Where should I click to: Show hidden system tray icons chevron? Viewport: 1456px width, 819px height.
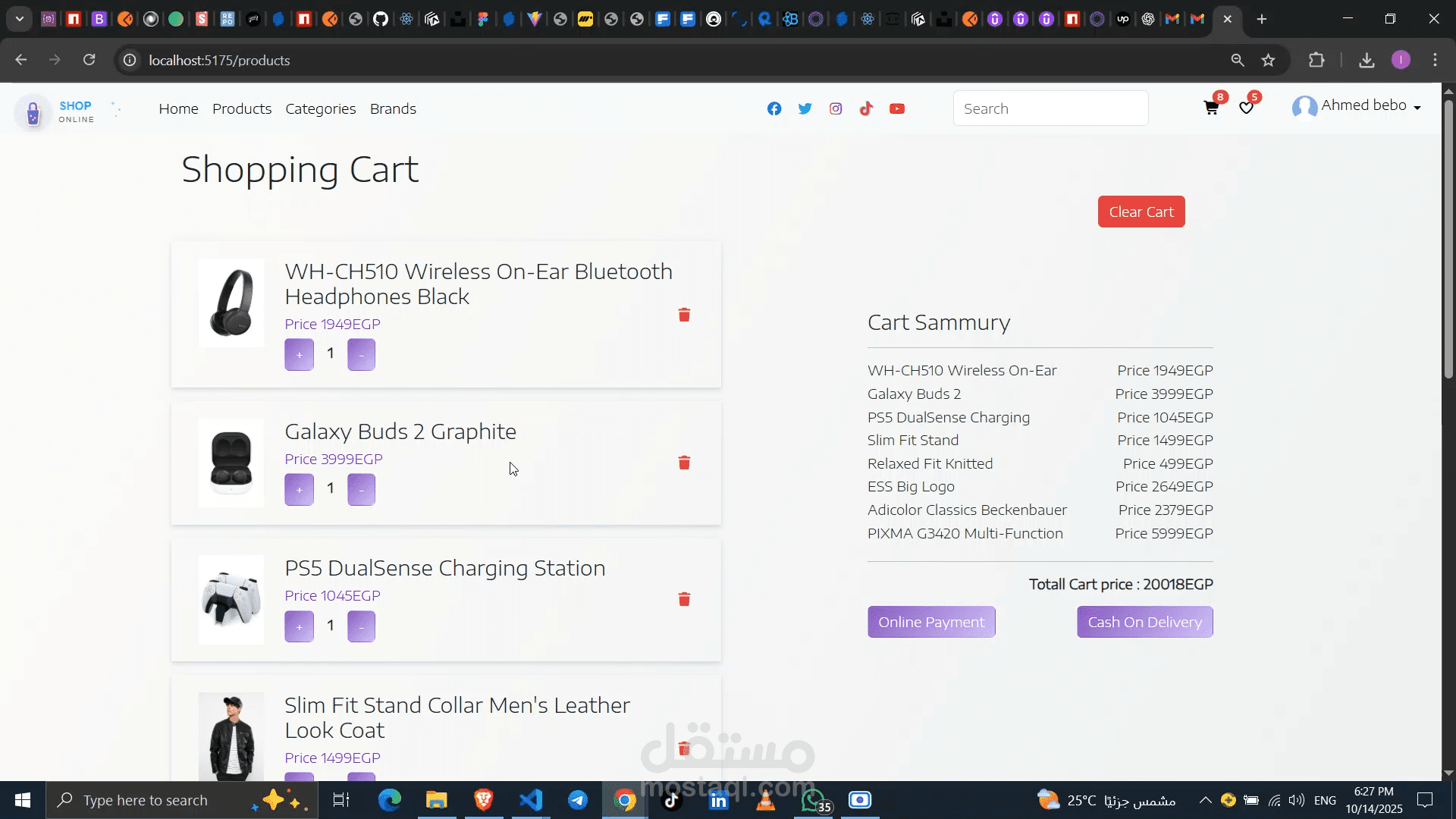point(1204,800)
